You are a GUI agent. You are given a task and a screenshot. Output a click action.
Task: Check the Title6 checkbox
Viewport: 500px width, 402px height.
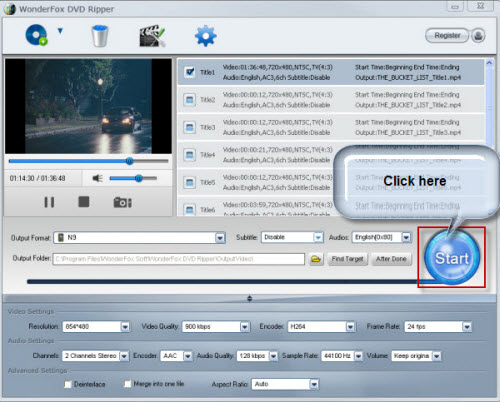tap(190, 209)
